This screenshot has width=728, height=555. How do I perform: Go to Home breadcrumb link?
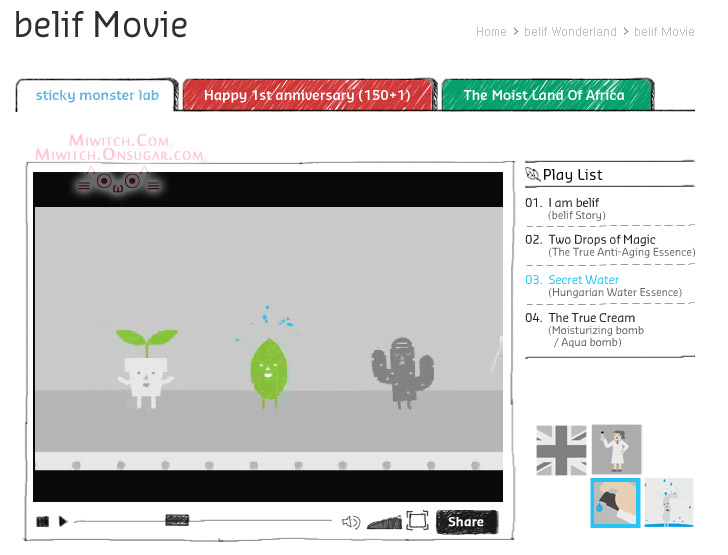coord(491,32)
